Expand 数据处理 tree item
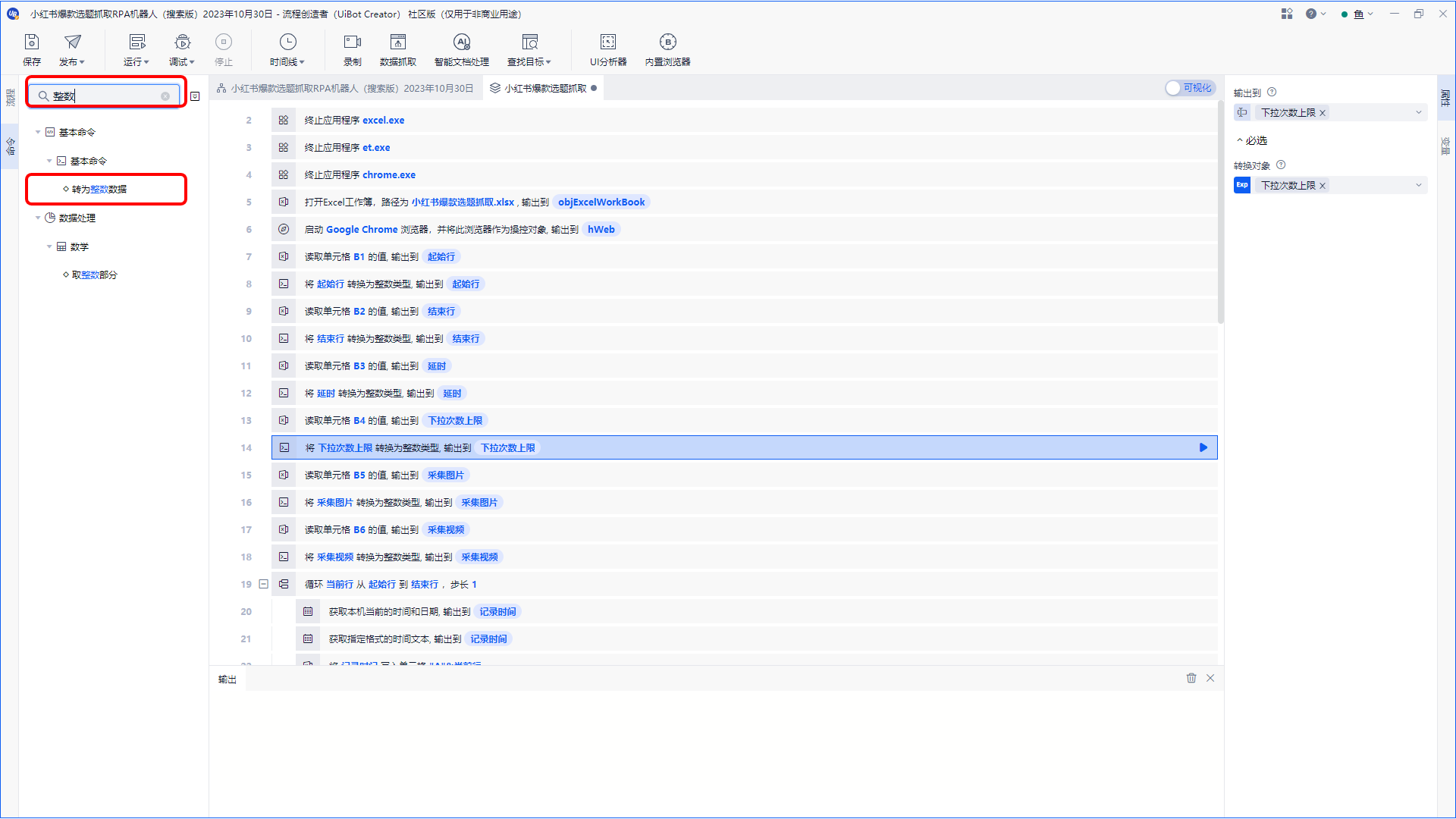This screenshot has width=1456, height=819. (x=37, y=217)
